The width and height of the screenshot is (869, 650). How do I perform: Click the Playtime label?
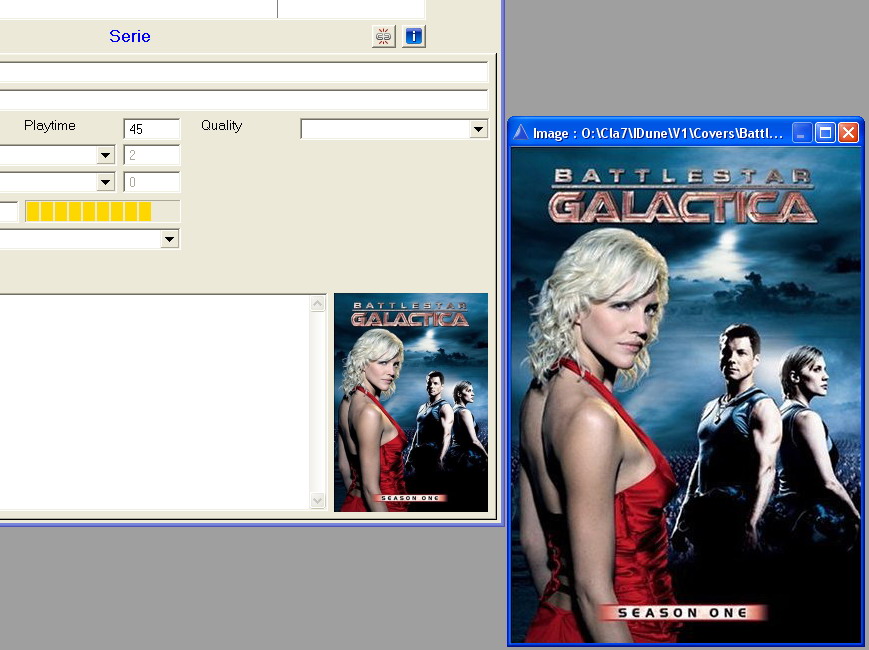click(x=50, y=126)
